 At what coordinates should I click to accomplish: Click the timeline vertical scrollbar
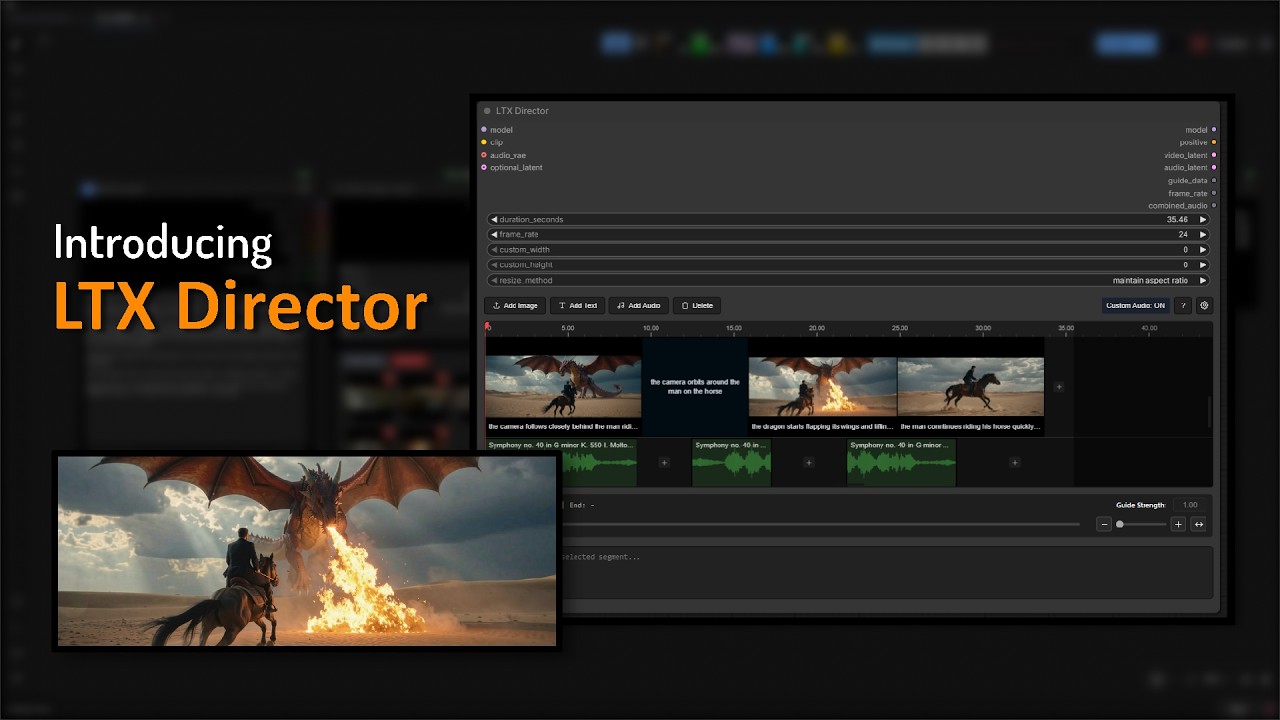(1209, 411)
